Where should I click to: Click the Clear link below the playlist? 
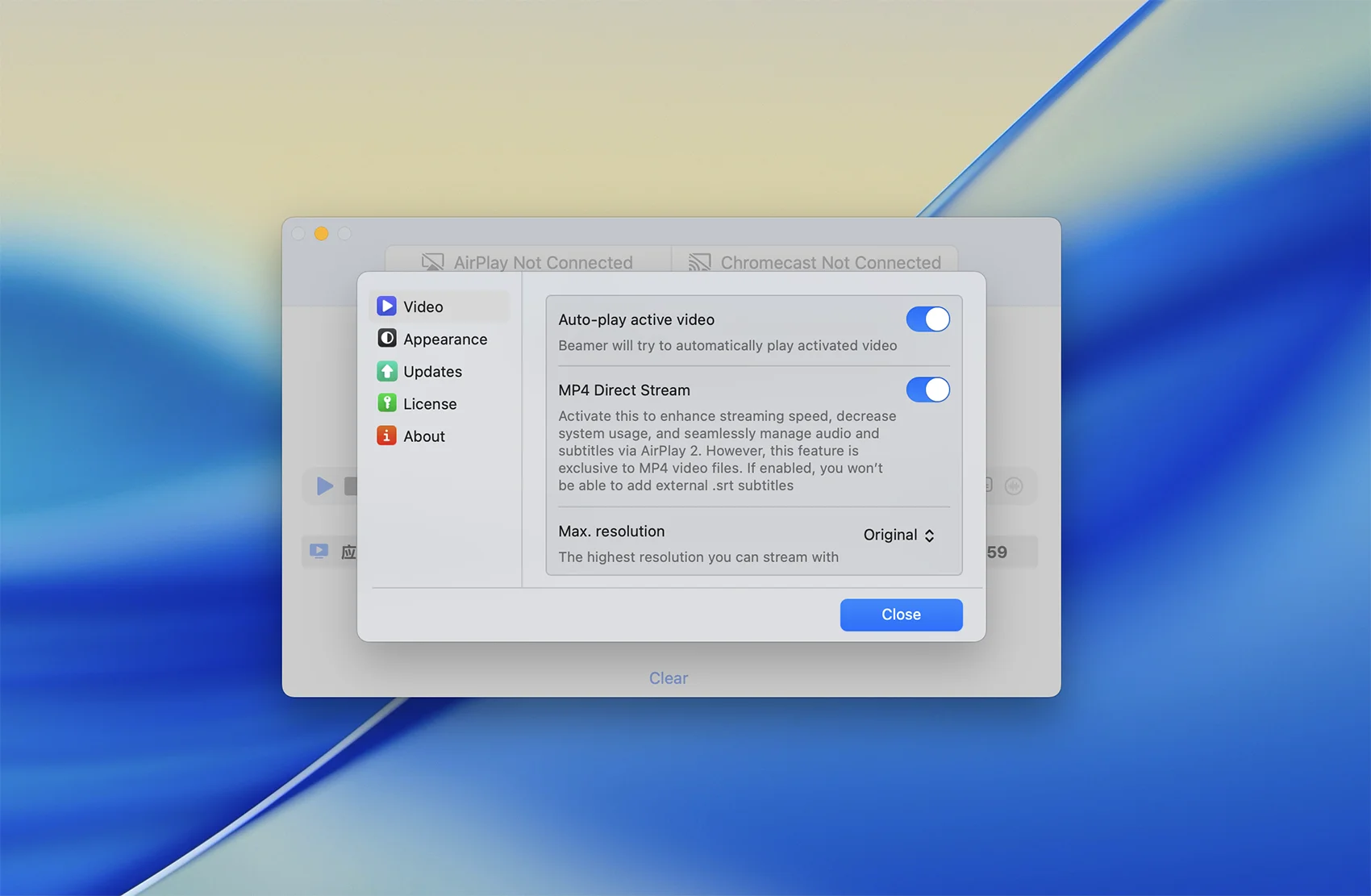[669, 678]
